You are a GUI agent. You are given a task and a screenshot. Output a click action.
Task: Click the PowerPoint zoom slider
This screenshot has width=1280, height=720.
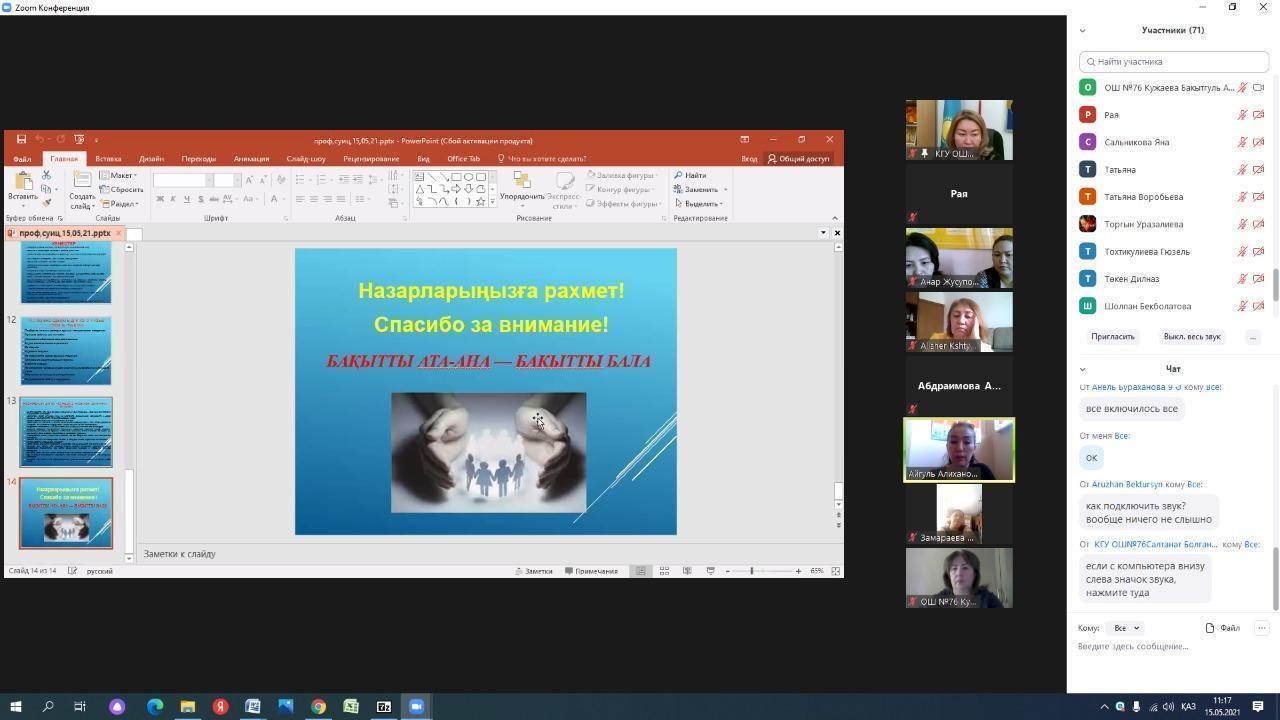click(x=752, y=571)
